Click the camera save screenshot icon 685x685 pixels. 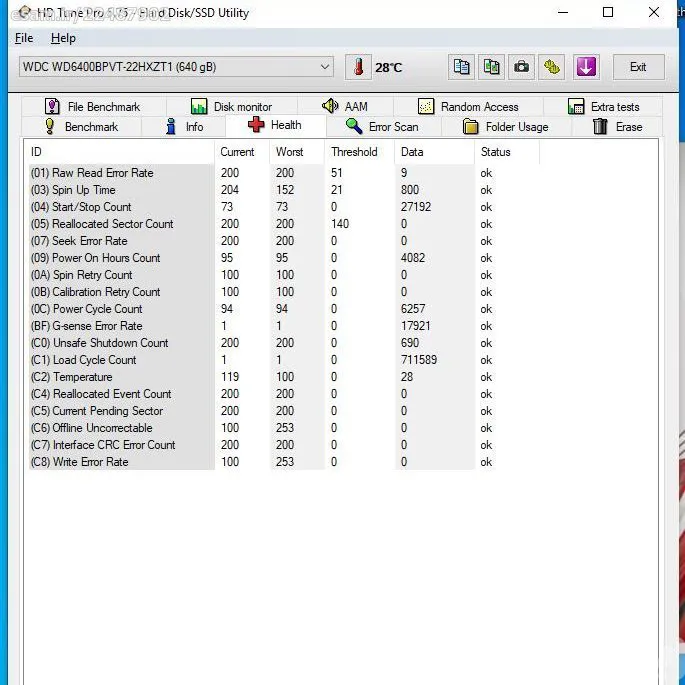[521, 67]
